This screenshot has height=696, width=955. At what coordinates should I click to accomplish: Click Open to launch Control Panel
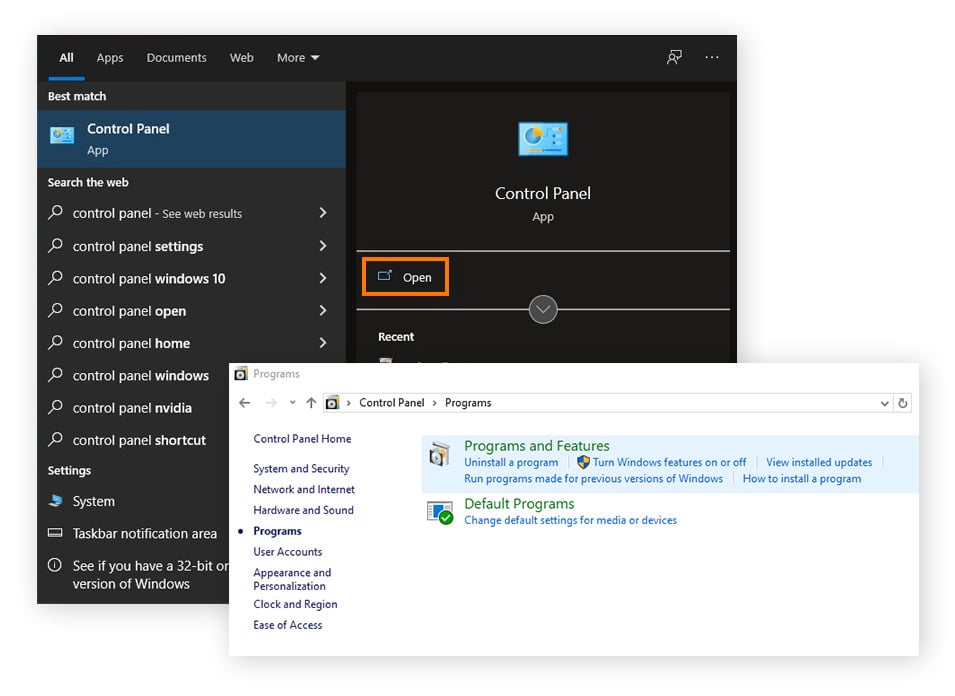(x=405, y=276)
